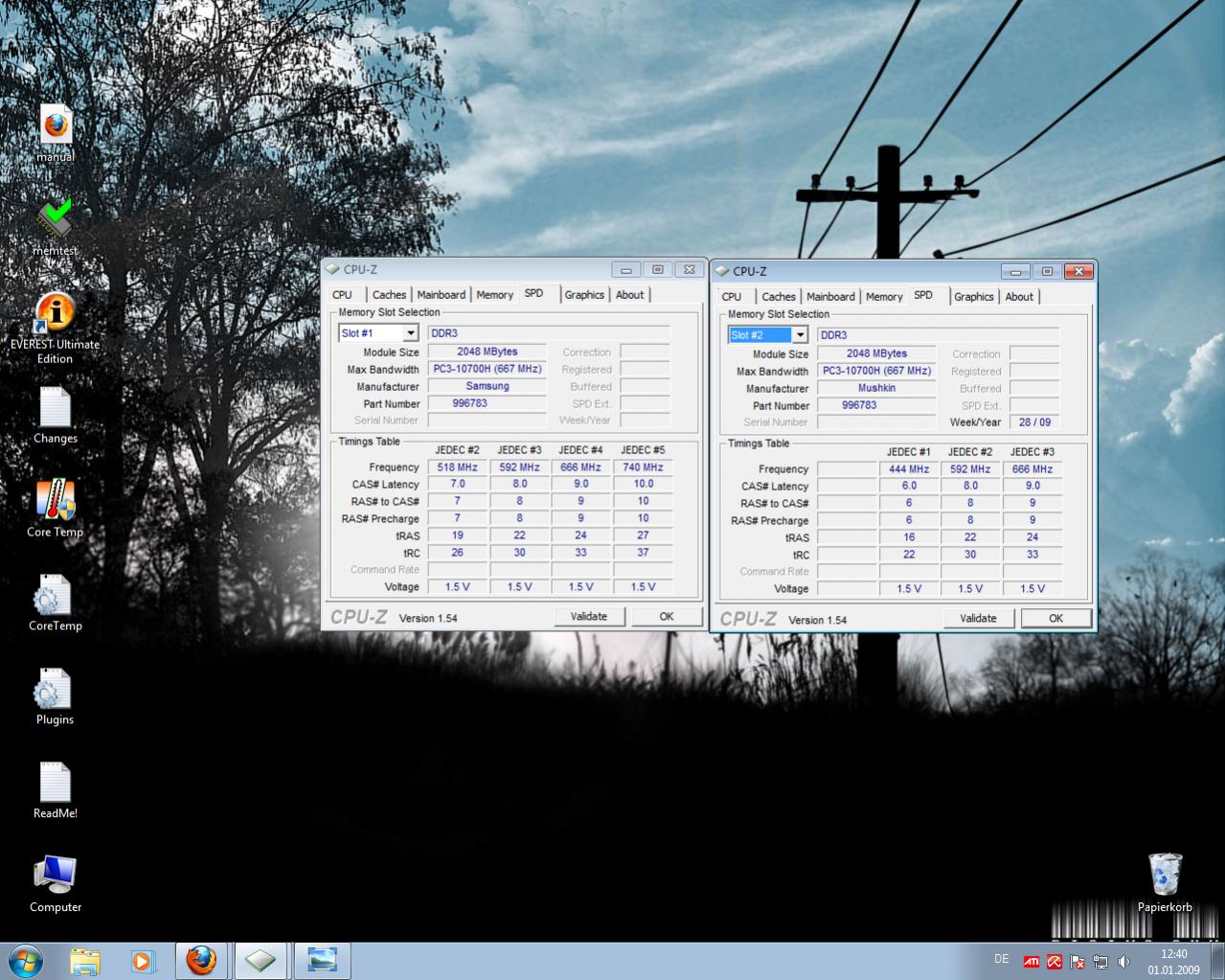Open About tab in right CPU-Z window
This screenshot has height=980, width=1225.
click(1019, 297)
